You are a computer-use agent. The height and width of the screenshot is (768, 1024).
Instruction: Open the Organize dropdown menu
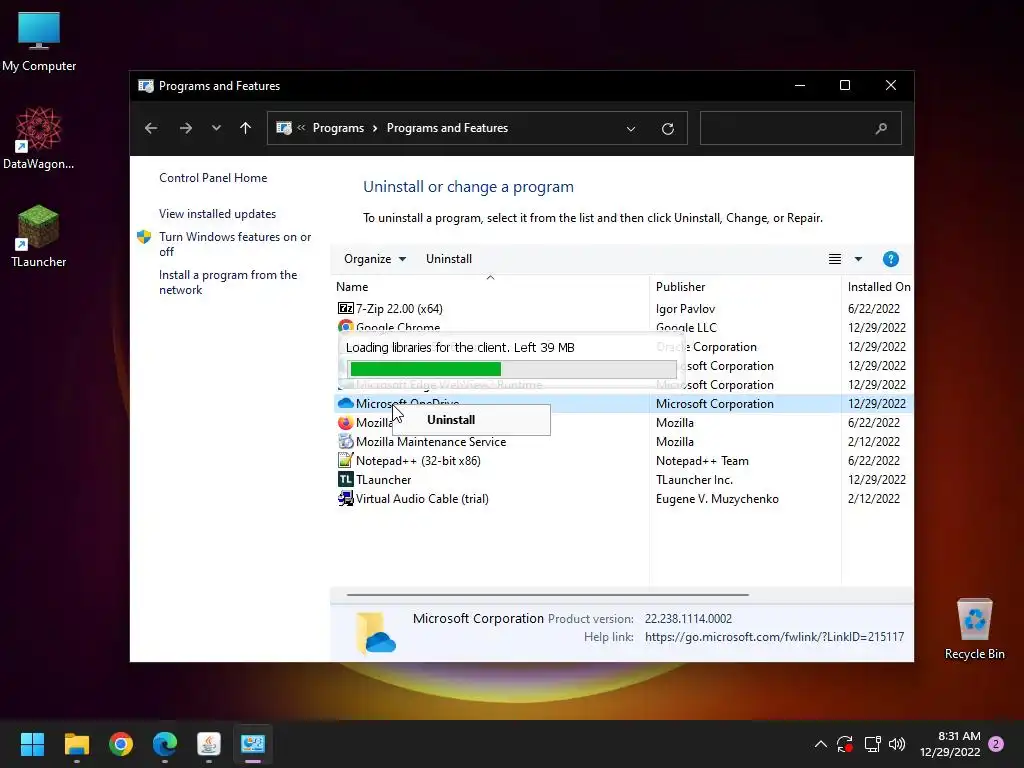375,259
